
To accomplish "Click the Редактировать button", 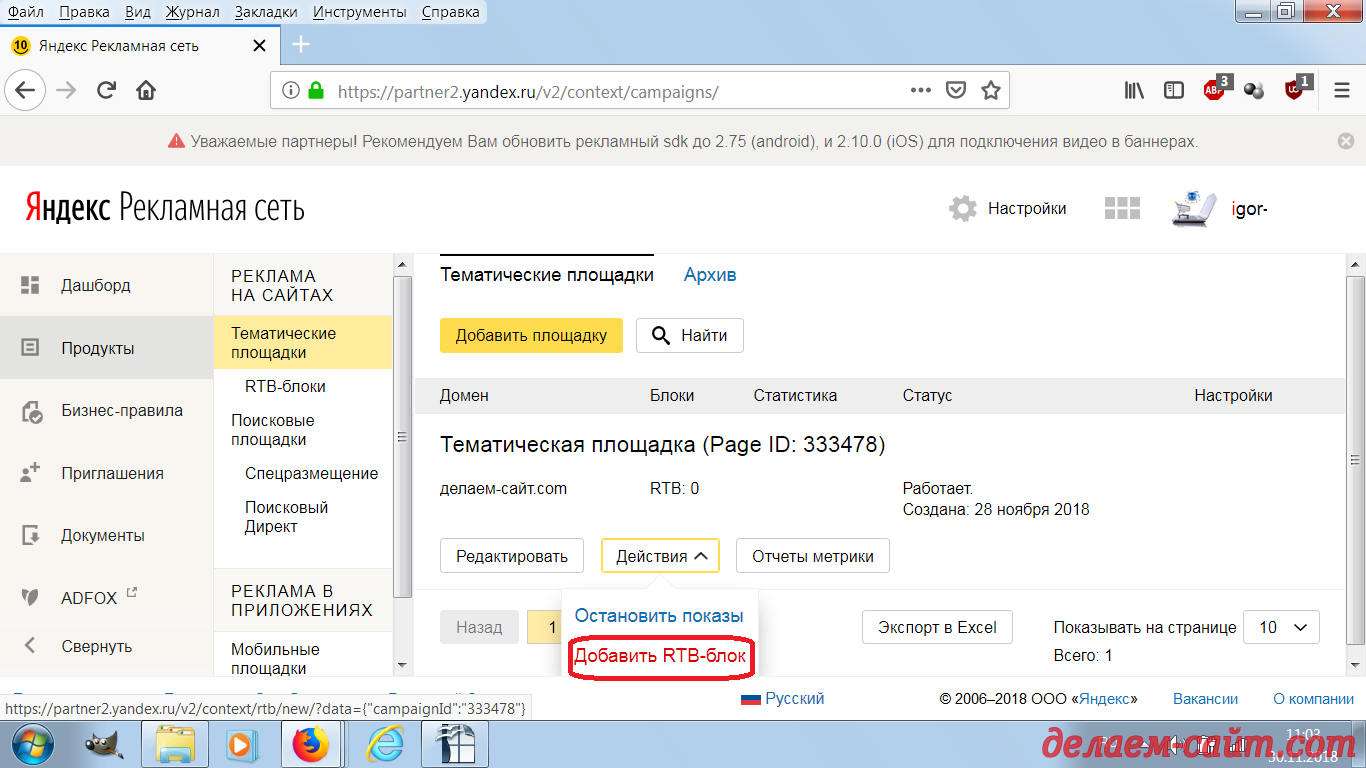I will 512,556.
